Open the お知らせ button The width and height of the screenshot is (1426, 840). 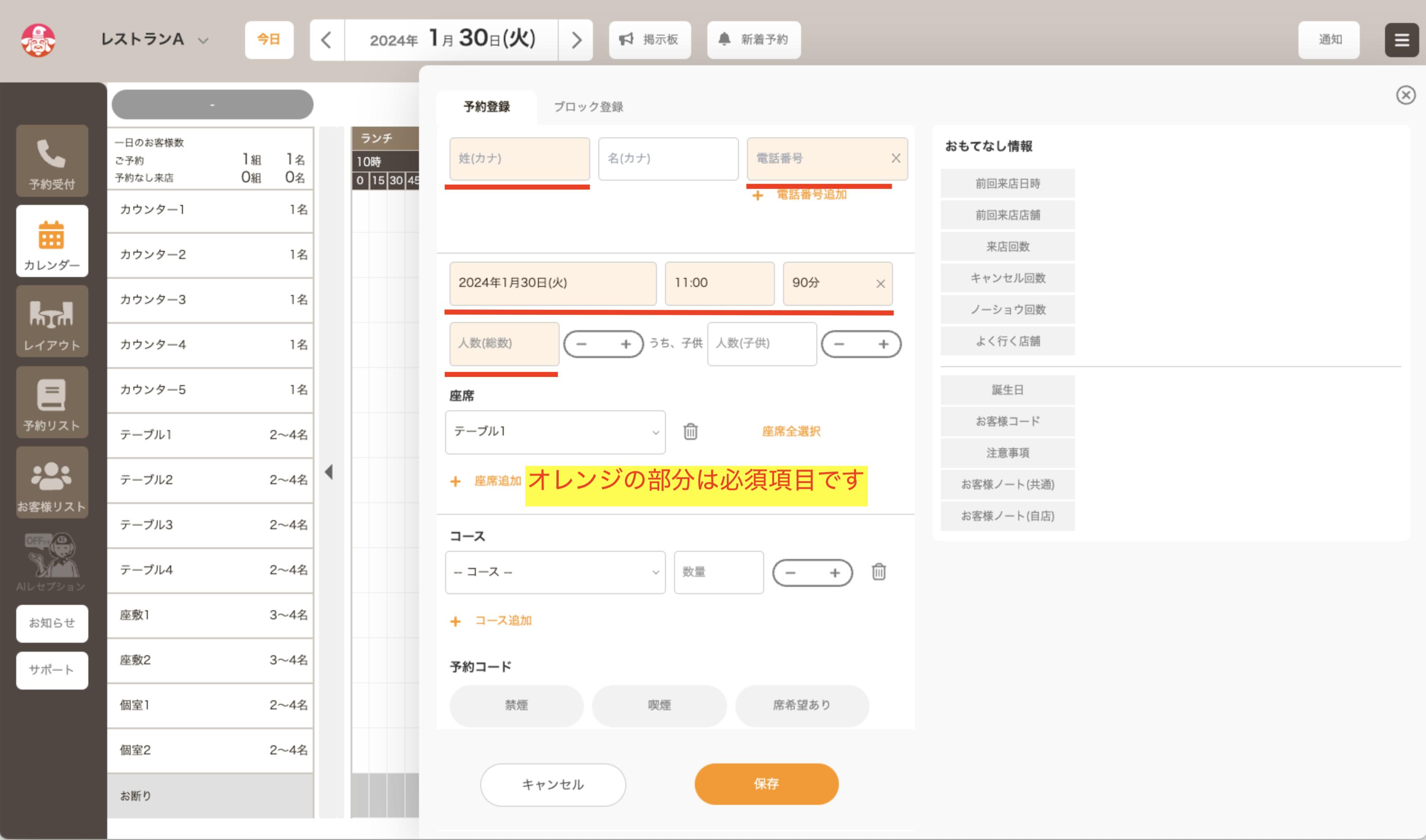[x=51, y=623]
